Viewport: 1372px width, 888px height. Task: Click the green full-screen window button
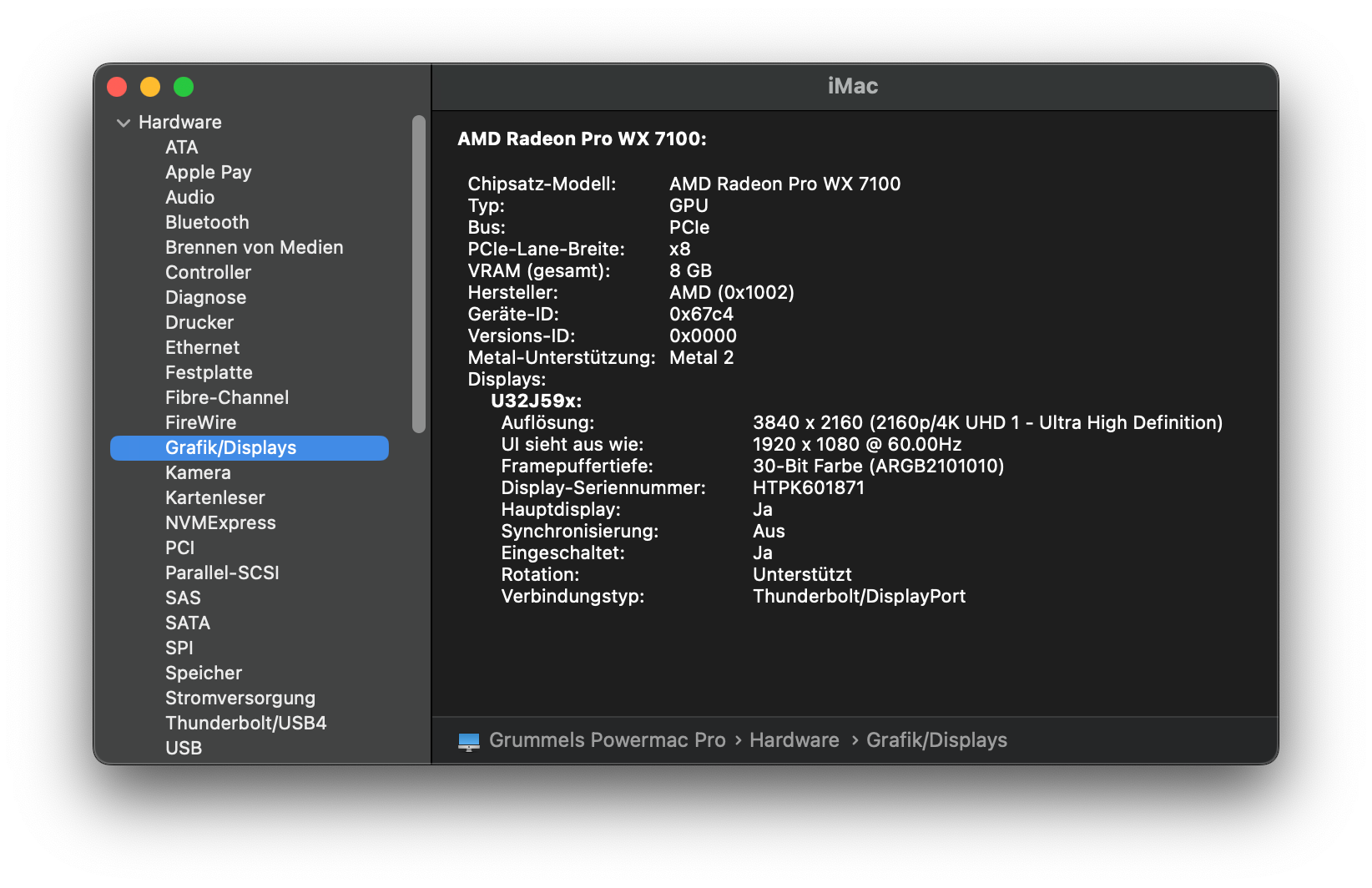click(x=184, y=87)
